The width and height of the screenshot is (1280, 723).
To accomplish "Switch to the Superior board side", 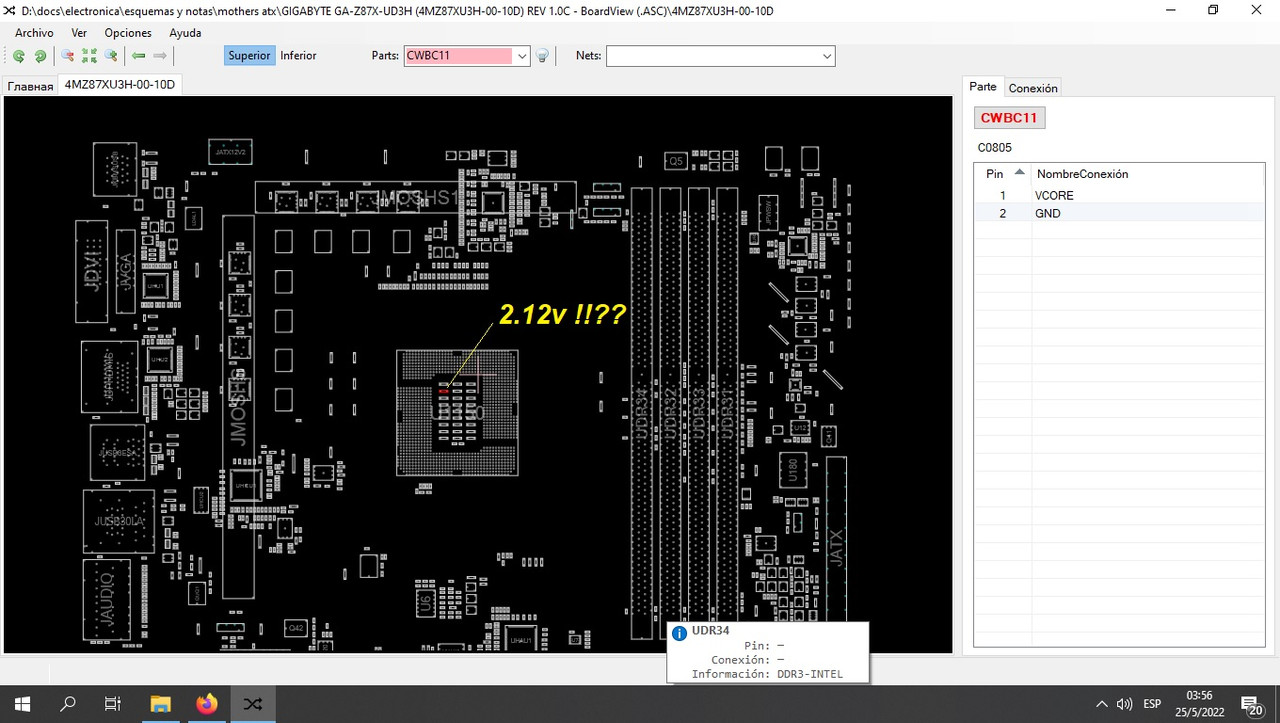I will tap(249, 56).
